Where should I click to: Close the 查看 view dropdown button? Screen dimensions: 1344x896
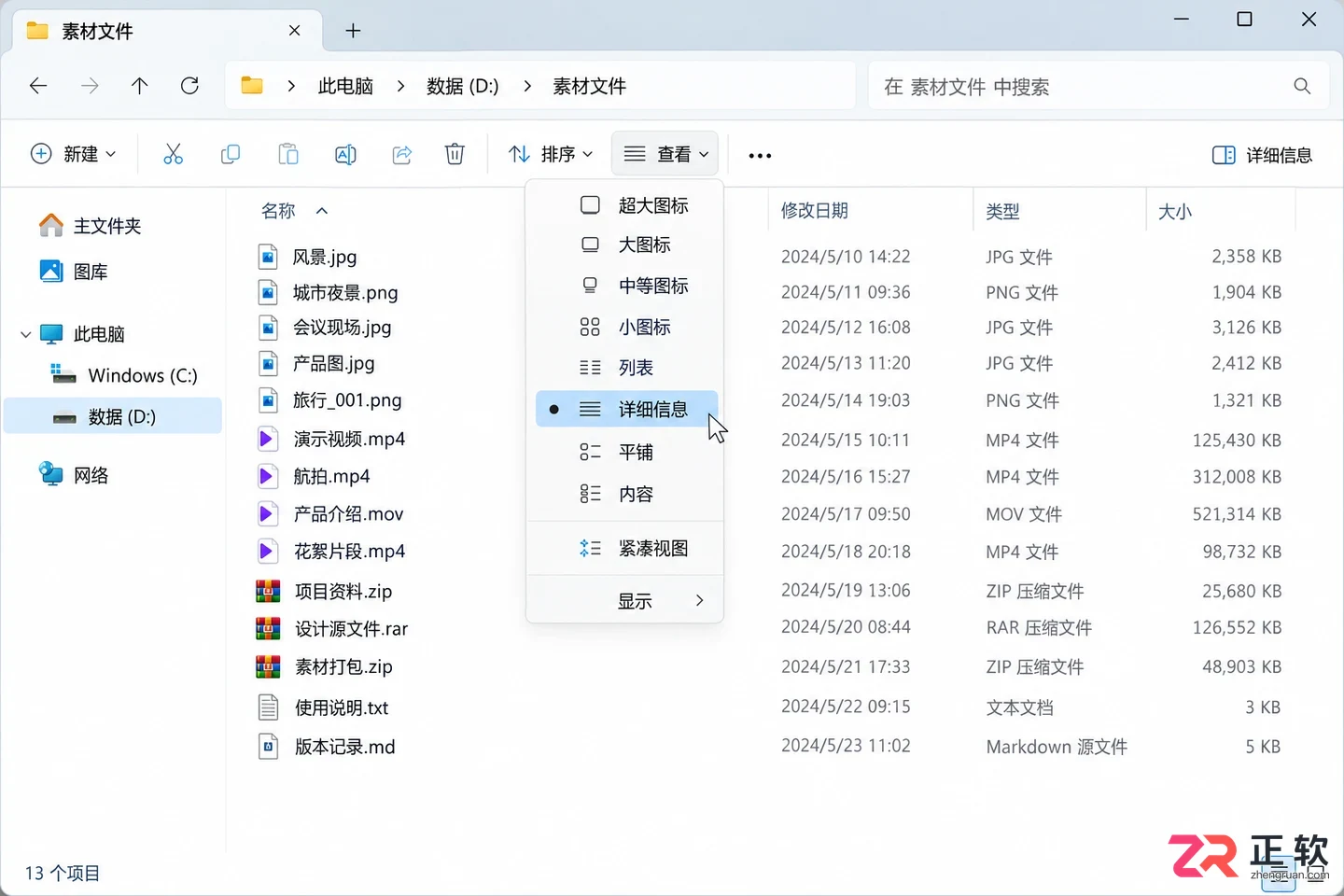click(665, 154)
